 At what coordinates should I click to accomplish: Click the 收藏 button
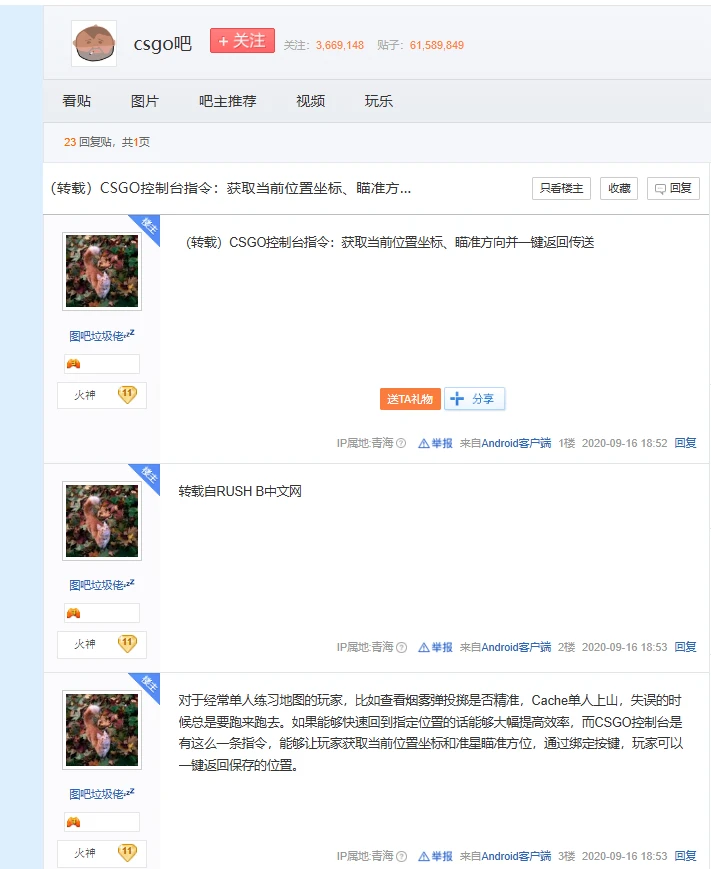point(619,188)
